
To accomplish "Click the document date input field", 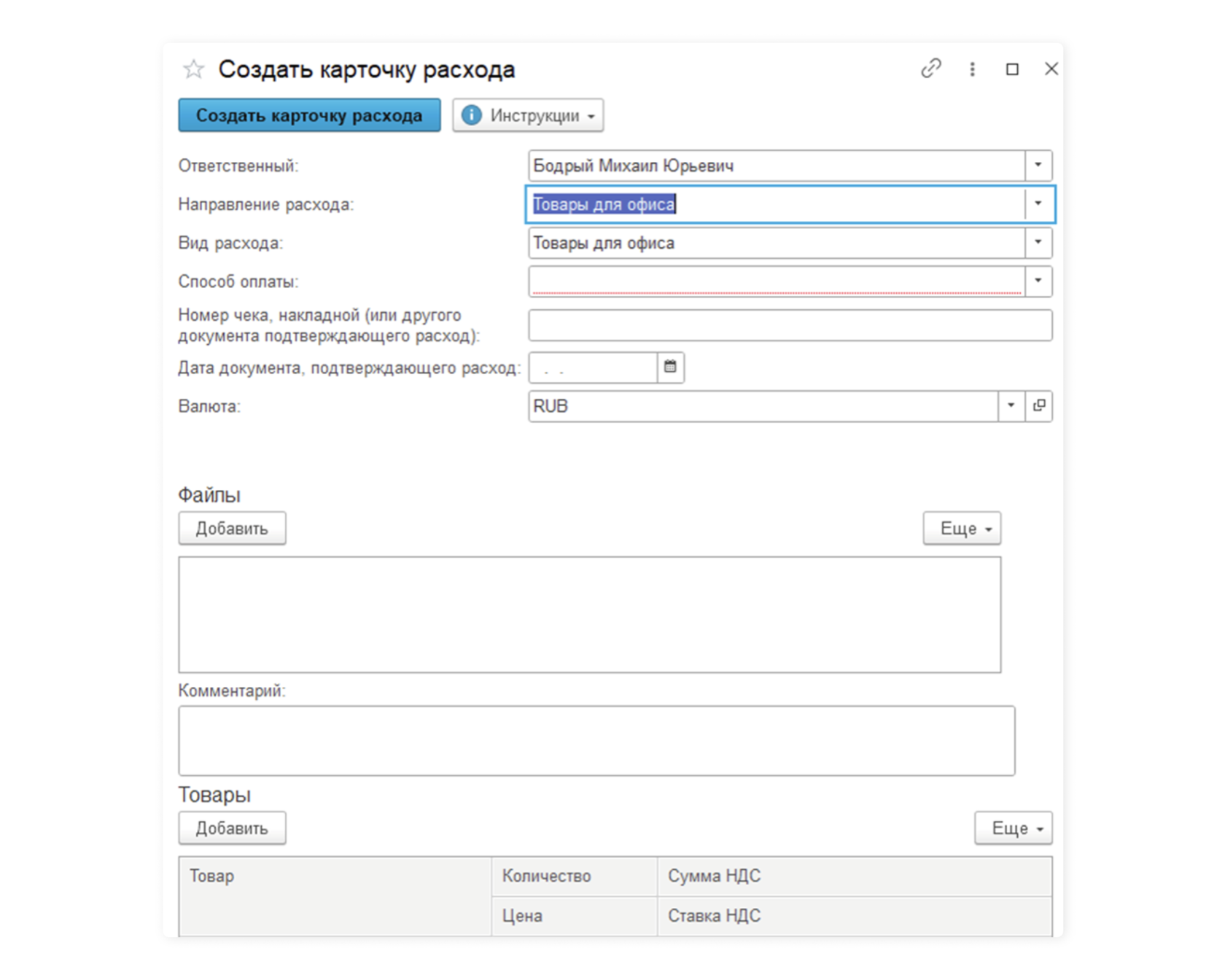I will coord(593,367).
